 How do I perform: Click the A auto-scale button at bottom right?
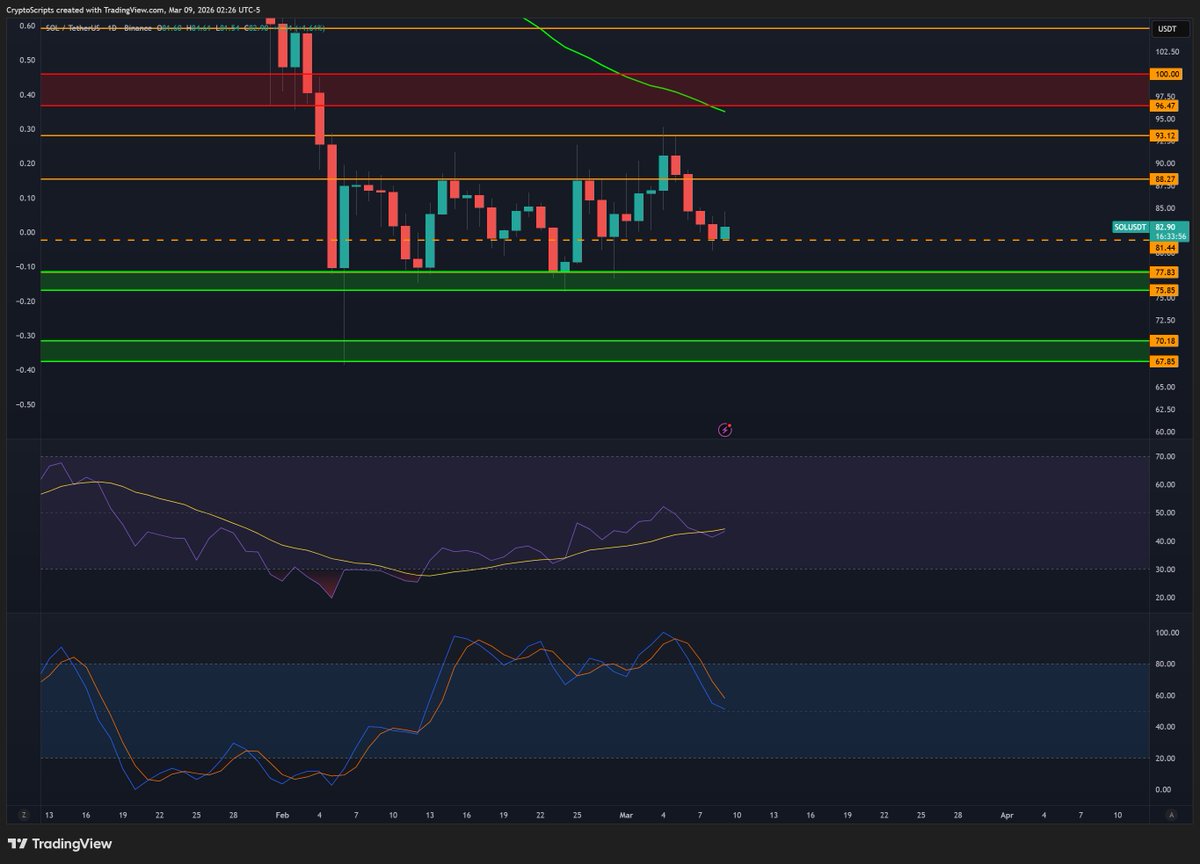click(x=1170, y=816)
